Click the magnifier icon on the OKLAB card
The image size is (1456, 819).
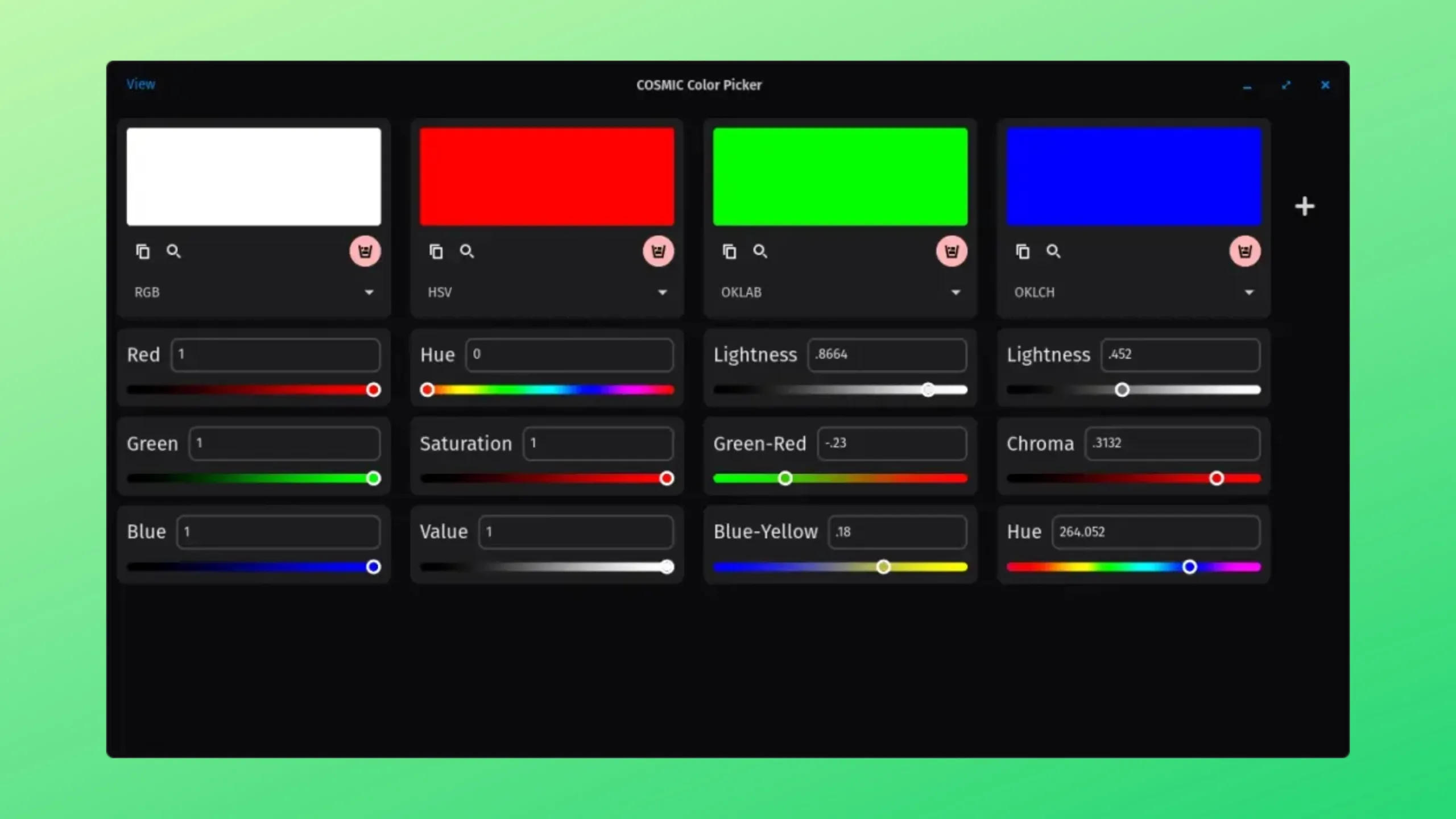pyautogui.click(x=760, y=251)
